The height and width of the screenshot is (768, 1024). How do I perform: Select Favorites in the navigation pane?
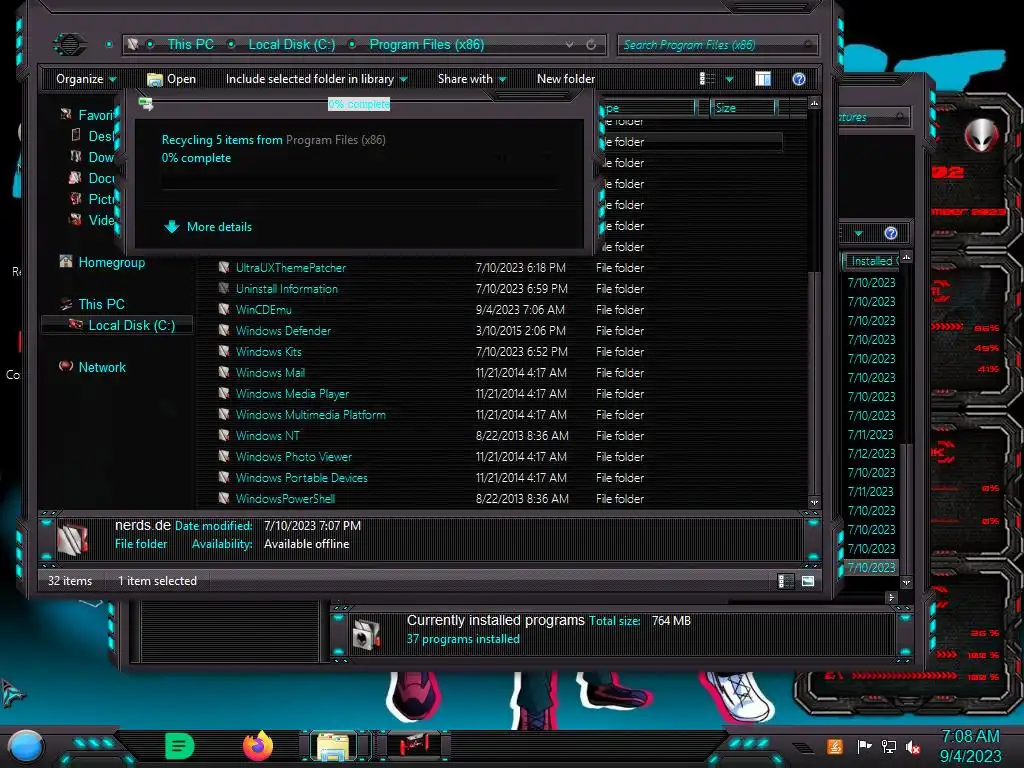pos(95,115)
